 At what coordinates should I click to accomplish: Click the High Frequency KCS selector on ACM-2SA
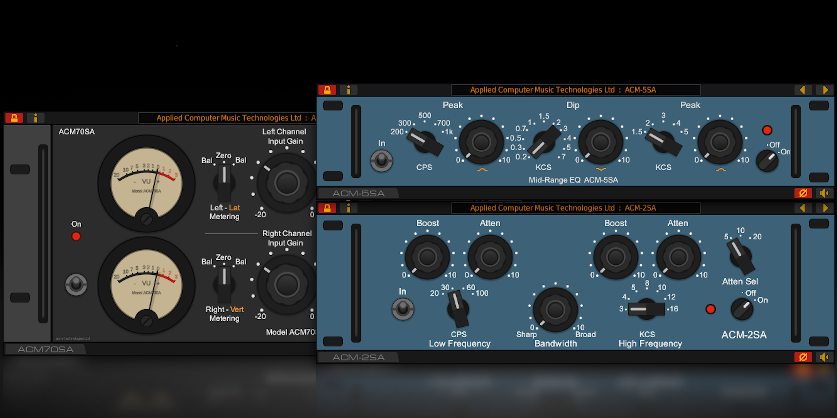click(646, 309)
